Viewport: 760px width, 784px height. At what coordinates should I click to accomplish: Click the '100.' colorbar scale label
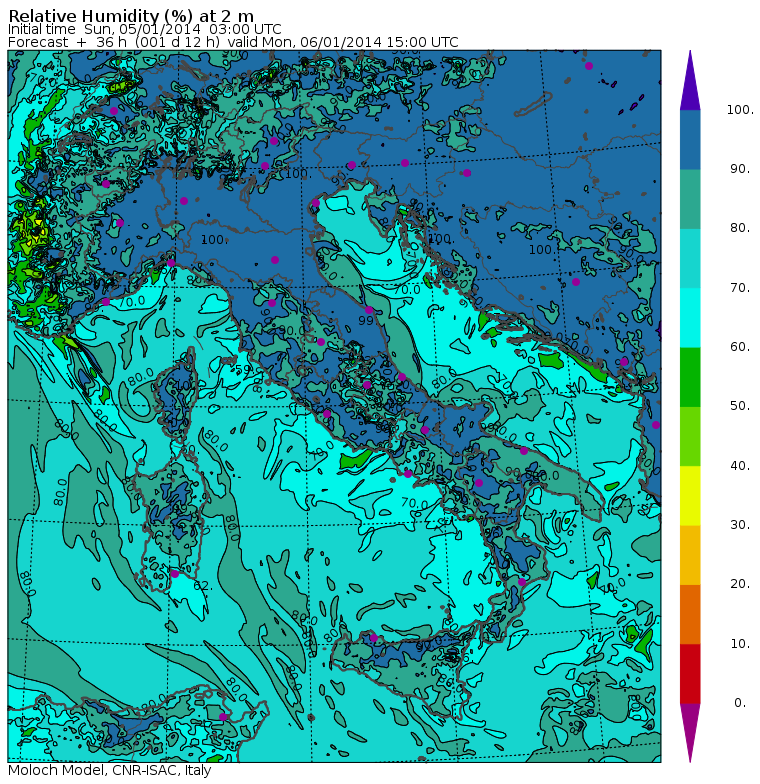coord(740,110)
